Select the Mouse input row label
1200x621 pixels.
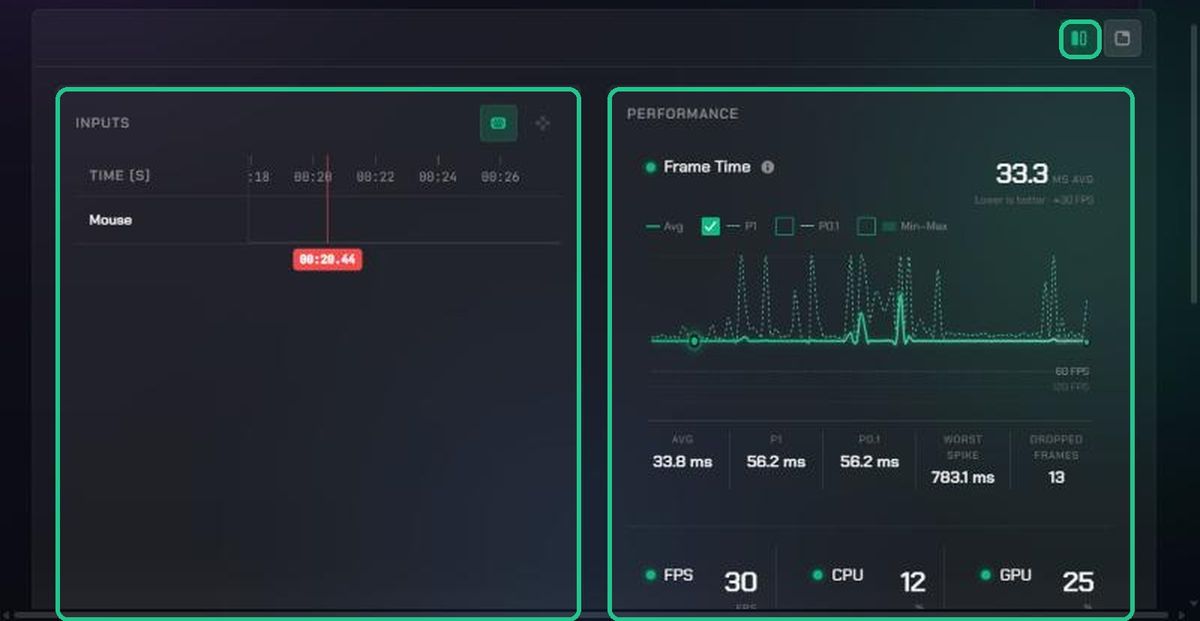(x=110, y=220)
